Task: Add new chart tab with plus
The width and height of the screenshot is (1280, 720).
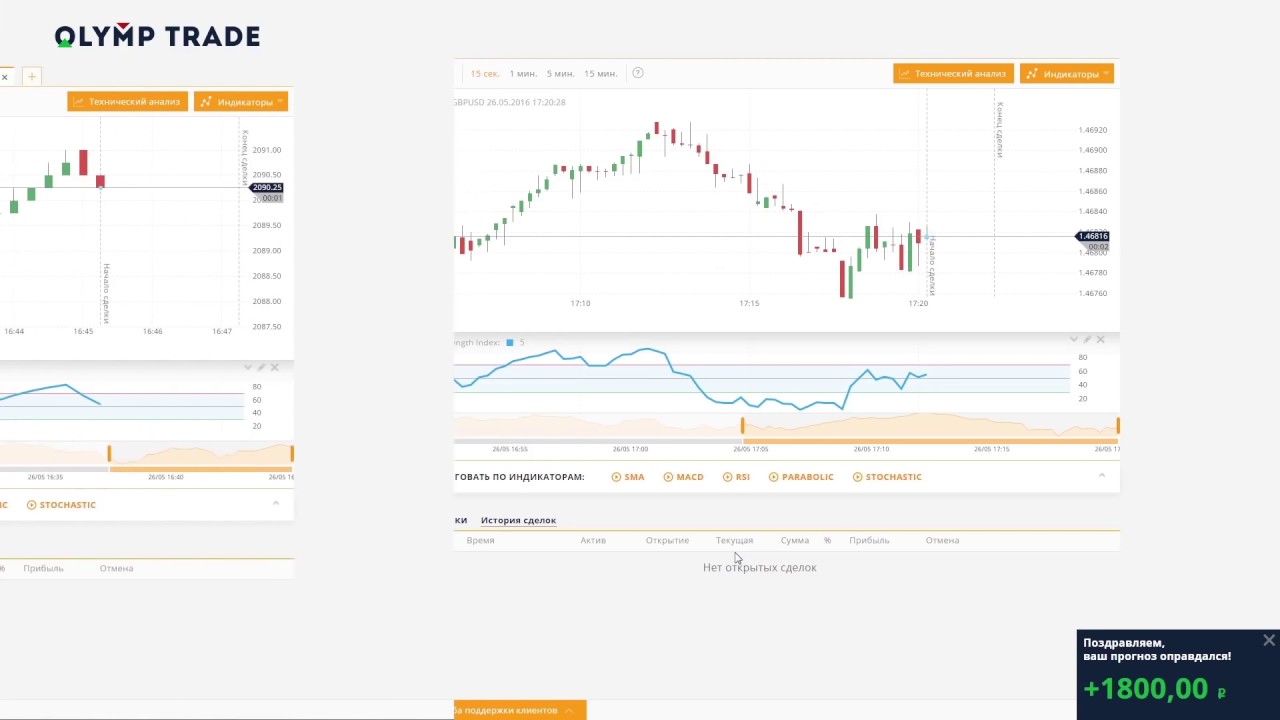Action: (32, 77)
